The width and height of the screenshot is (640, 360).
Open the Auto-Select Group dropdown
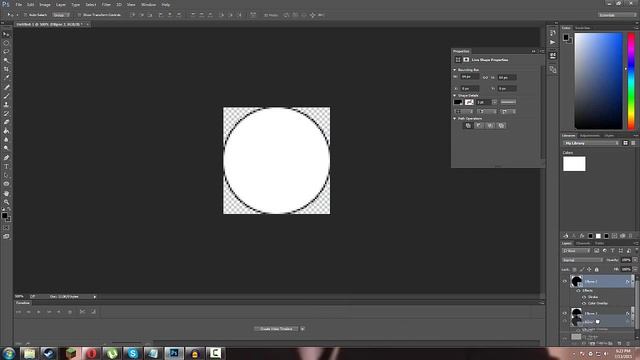[x=61, y=15]
